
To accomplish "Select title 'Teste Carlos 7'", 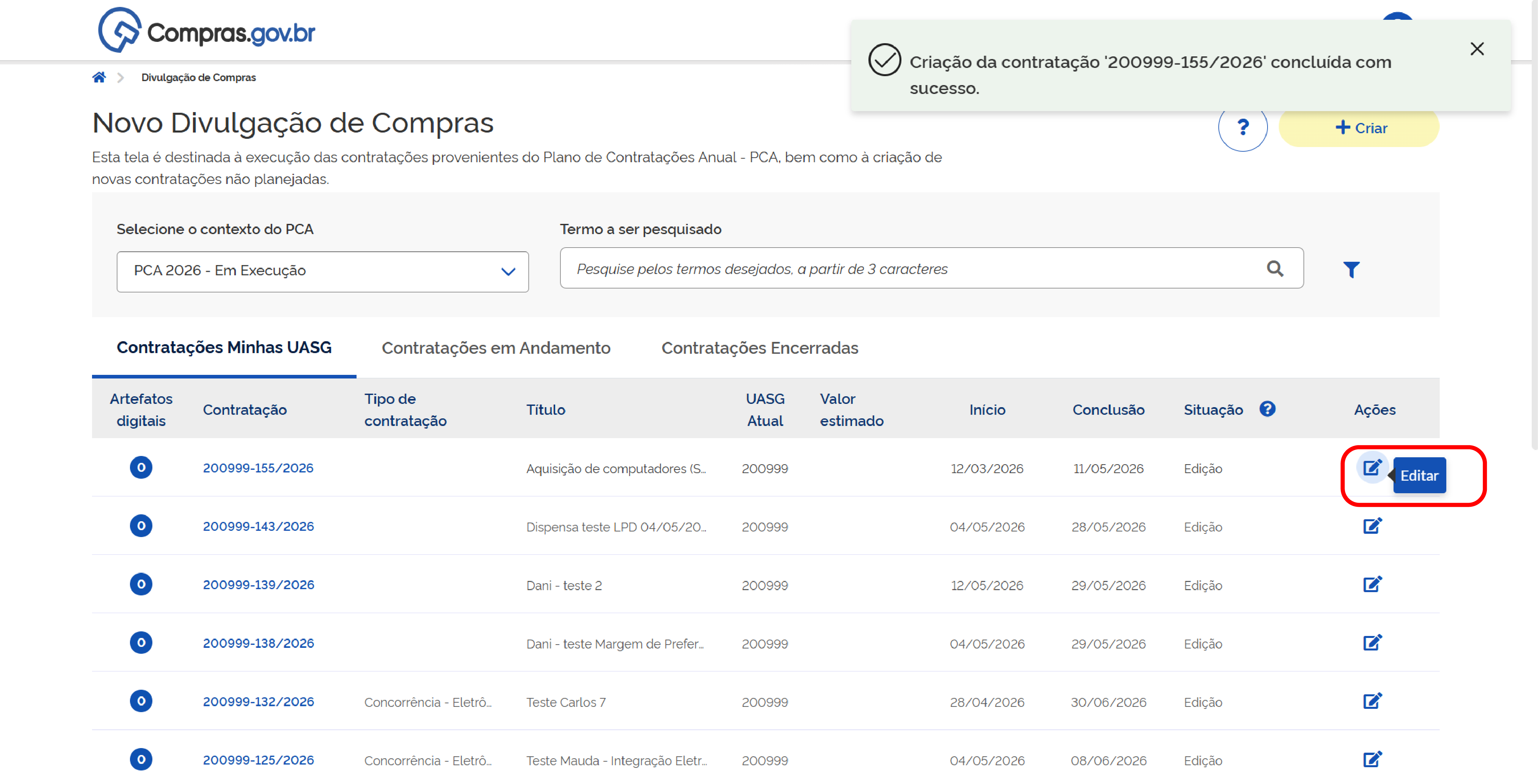I will click(x=565, y=703).
